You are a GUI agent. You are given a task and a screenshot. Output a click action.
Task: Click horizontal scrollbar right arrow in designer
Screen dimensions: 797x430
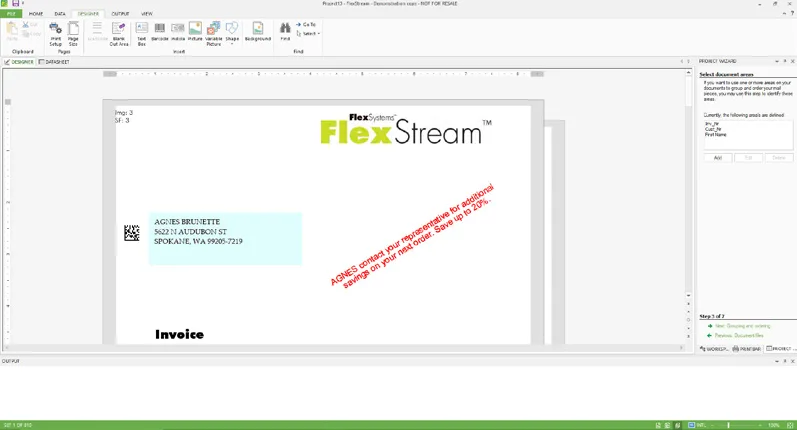point(682,348)
